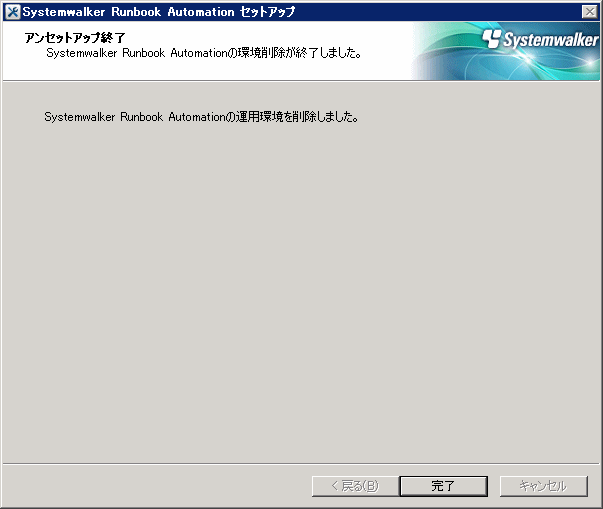Close the Systemwalker setup window
The height and width of the screenshot is (509, 603).
[x=590, y=12]
